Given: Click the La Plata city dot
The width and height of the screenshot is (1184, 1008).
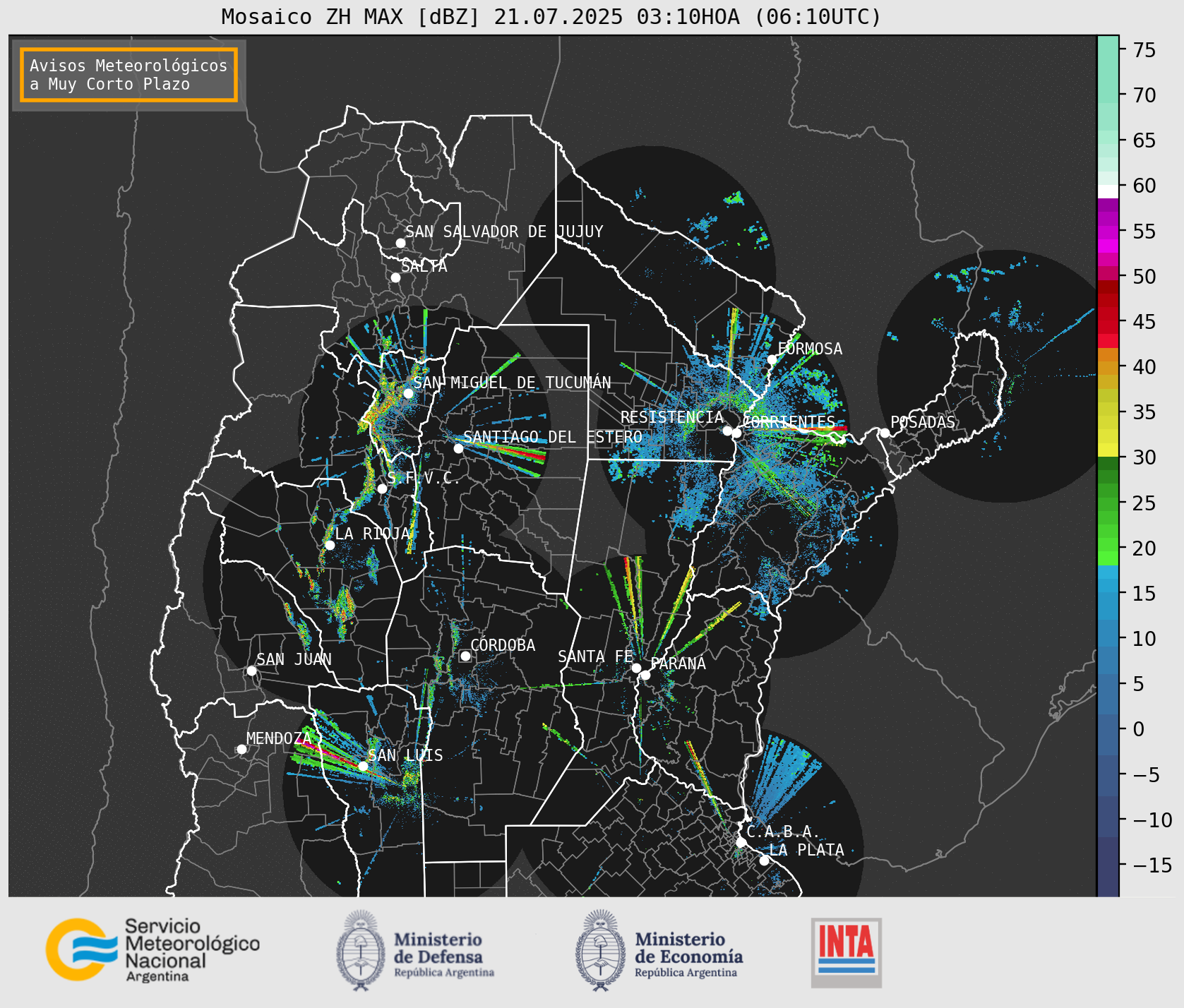Looking at the screenshot, I should coord(764,860).
